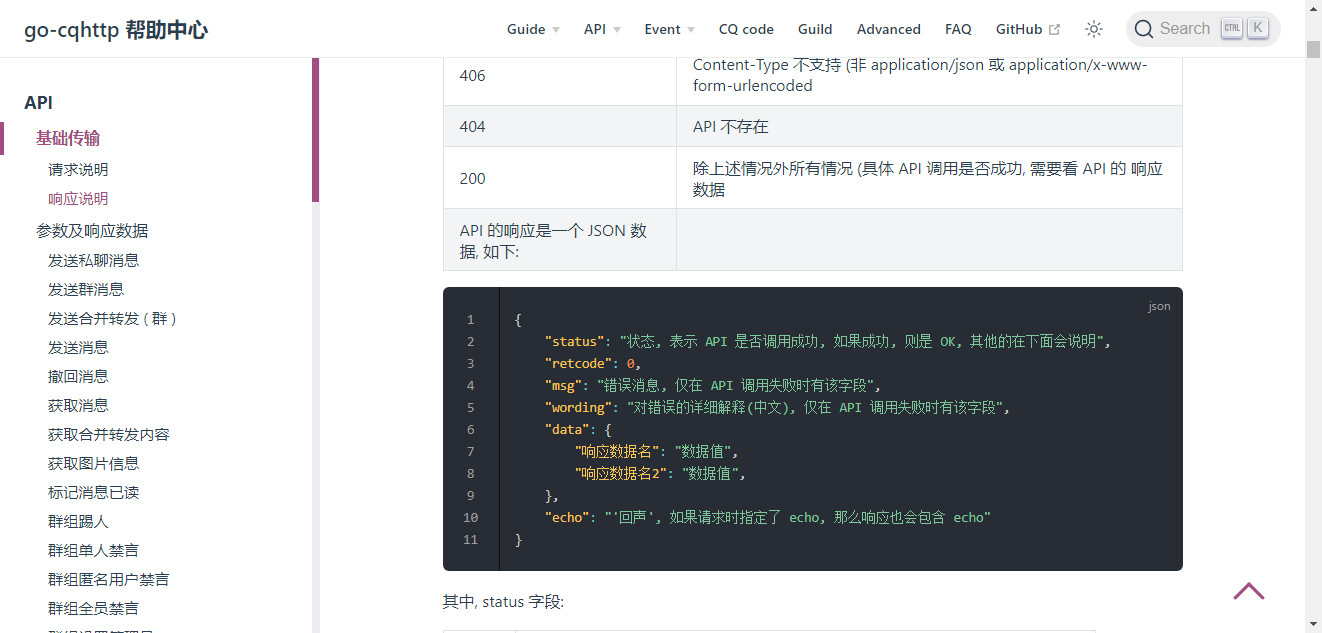Toggle dark mode with the sun icon
The width and height of the screenshot is (1322, 633).
point(1094,29)
